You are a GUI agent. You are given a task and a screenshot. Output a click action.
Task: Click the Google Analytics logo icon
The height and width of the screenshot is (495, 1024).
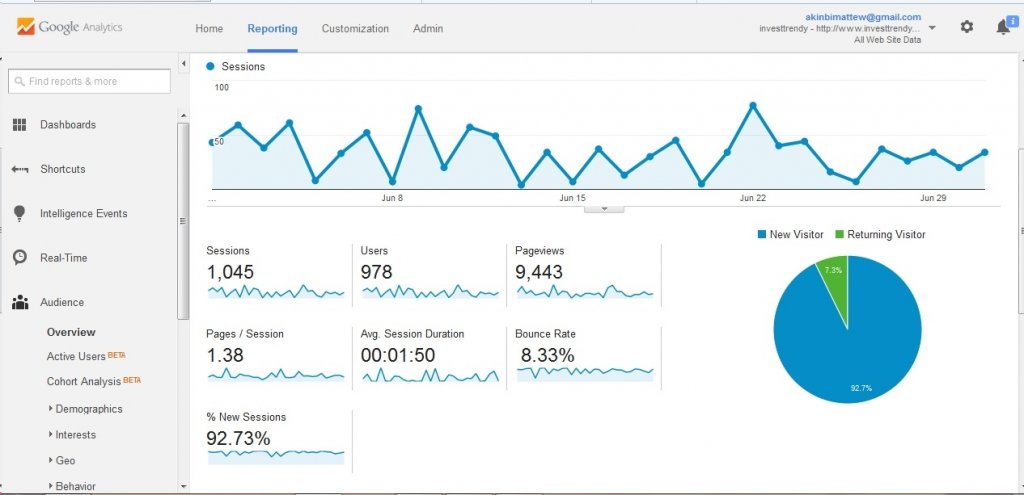pyautogui.click(x=25, y=27)
